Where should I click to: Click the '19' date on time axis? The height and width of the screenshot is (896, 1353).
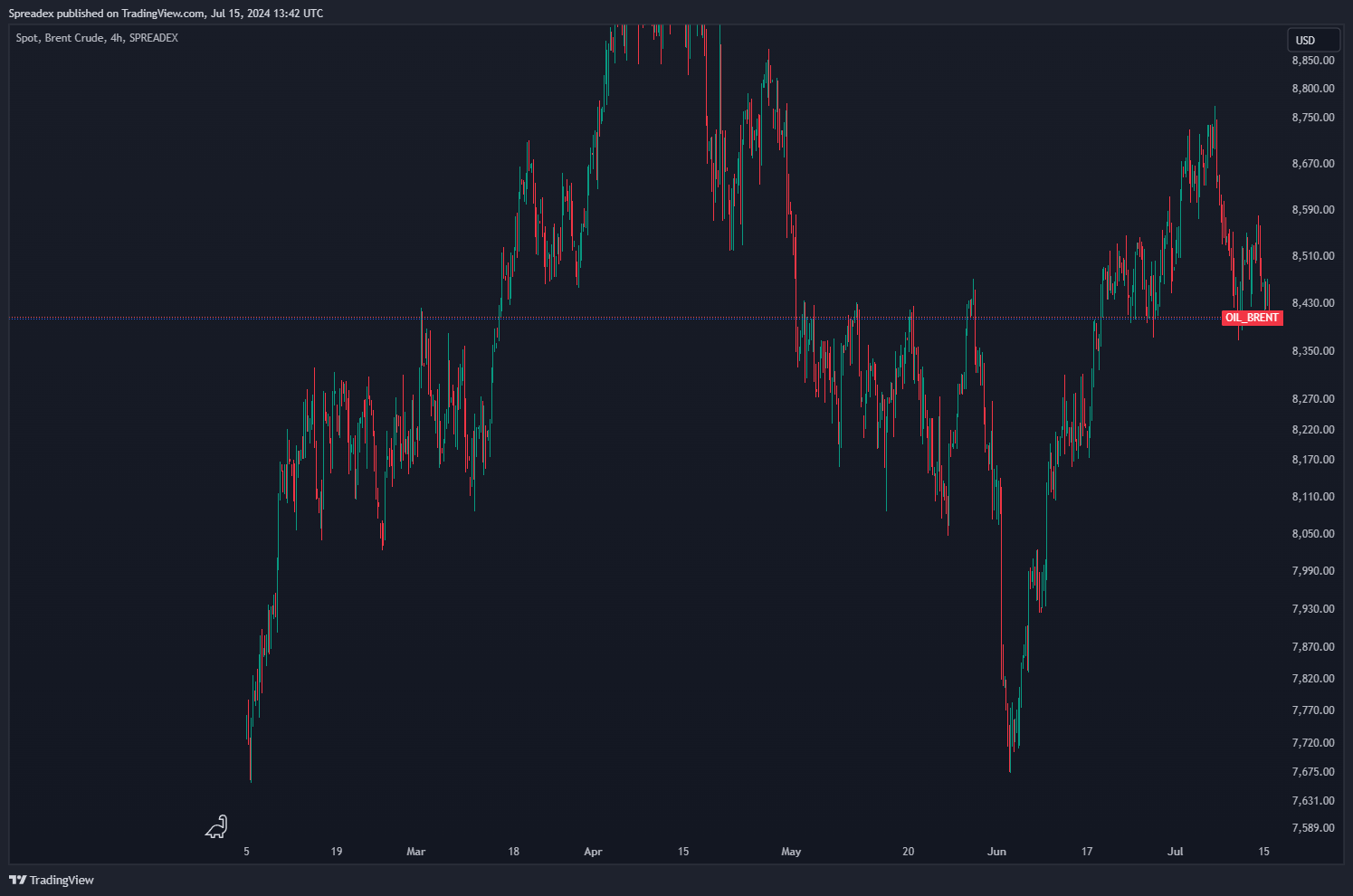(x=337, y=852)
